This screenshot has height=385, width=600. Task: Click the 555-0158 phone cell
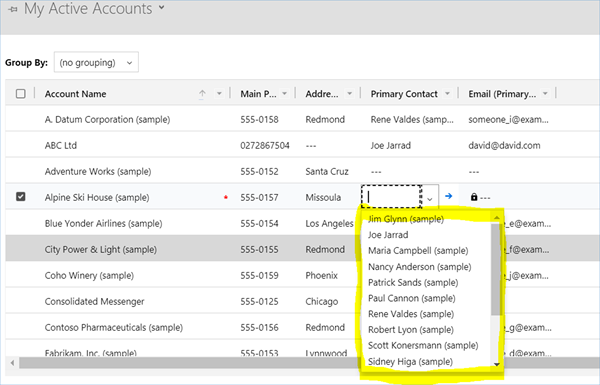[259, 119]
